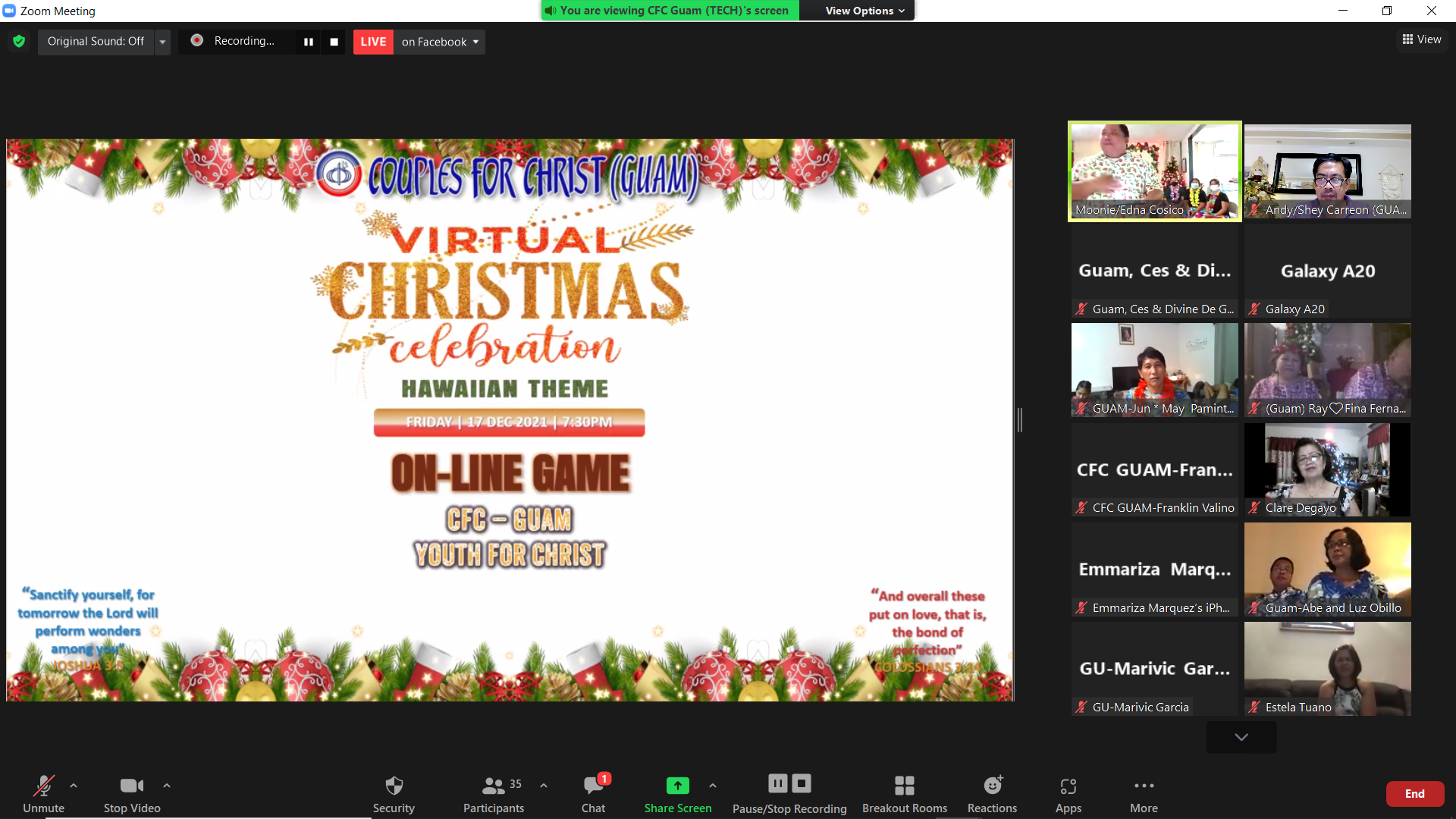Viewport: 1456px width, 819px height.
Task: Open Breakout Rooms
Action: tap(904, 793)
